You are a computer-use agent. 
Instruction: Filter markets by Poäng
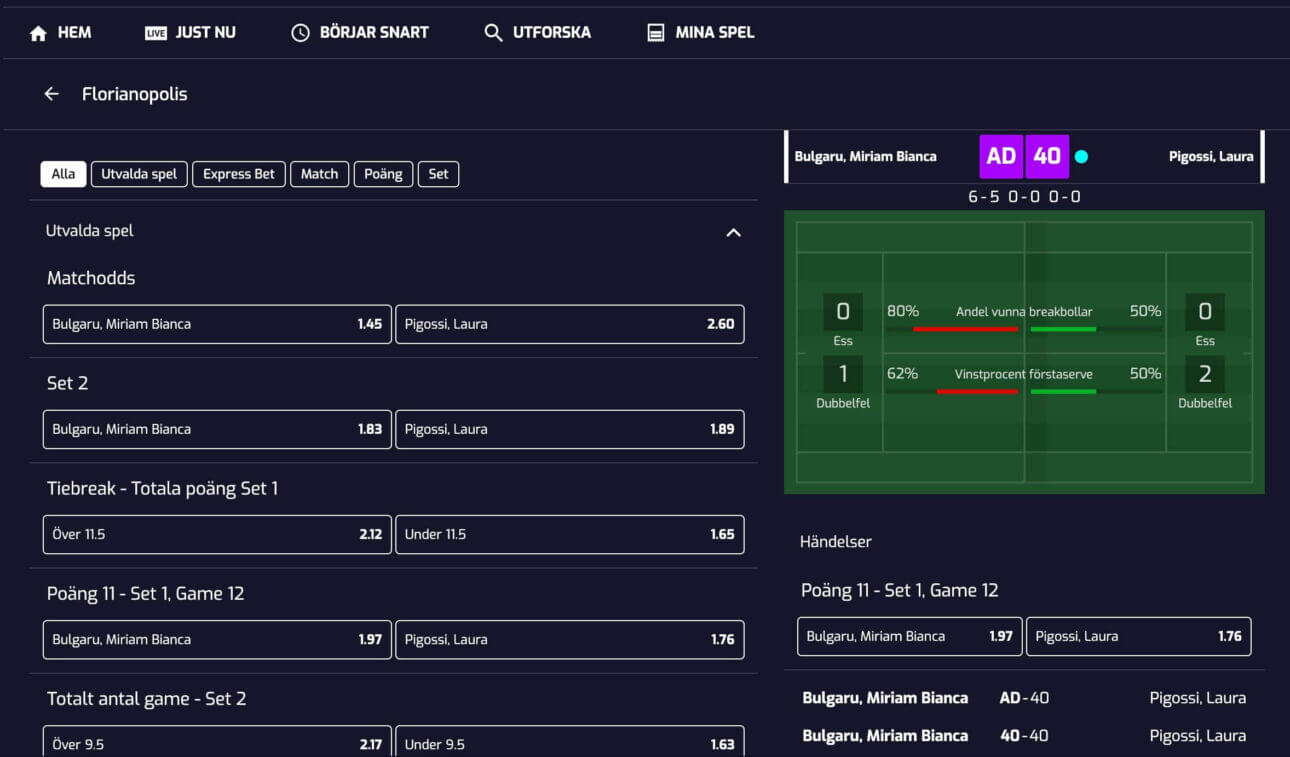pos(383,174)
